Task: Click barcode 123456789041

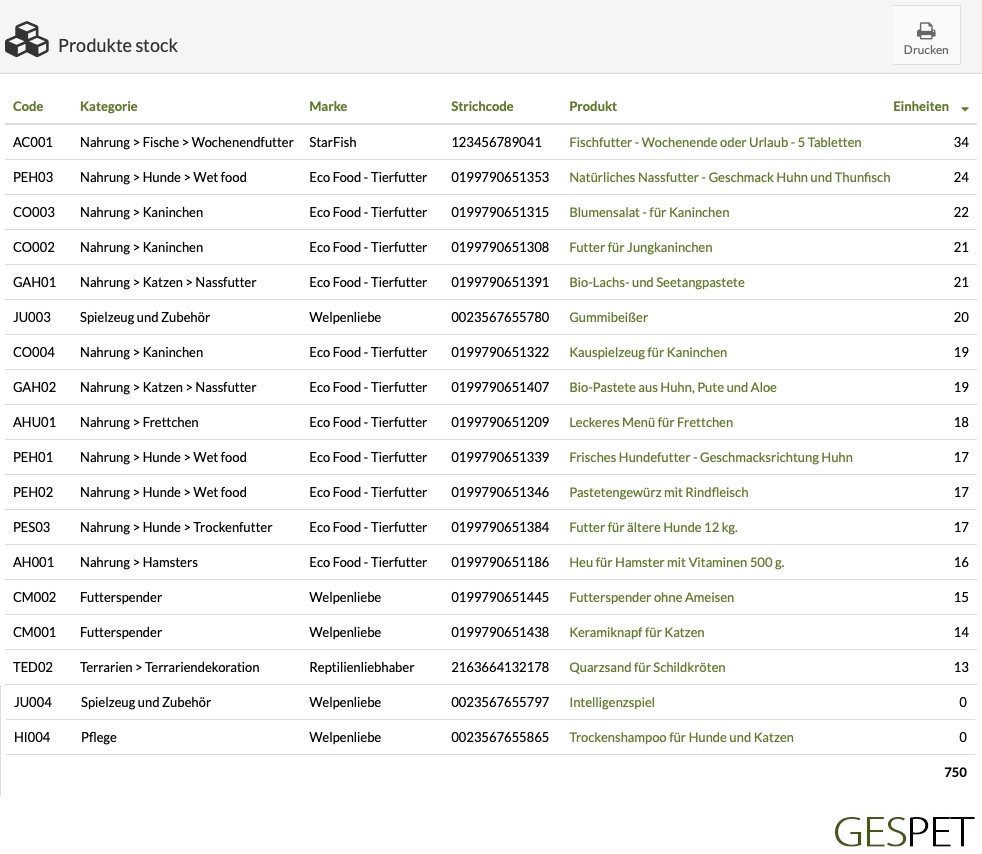Action: 496,142
